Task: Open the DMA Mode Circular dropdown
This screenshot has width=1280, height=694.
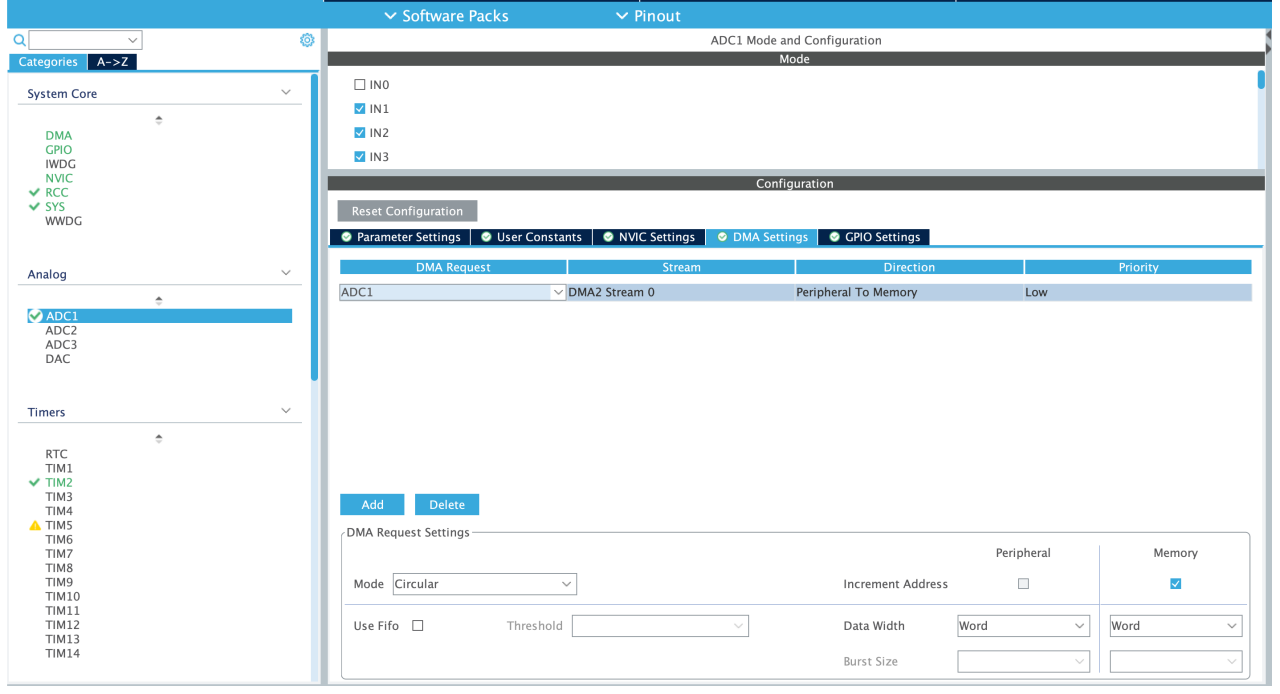Action: coord(484,584)
